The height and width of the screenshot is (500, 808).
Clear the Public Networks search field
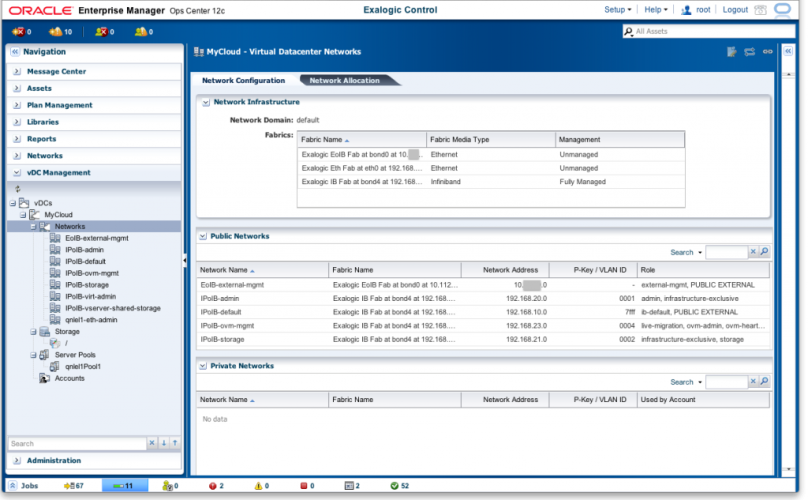click(x=753, y=252)
